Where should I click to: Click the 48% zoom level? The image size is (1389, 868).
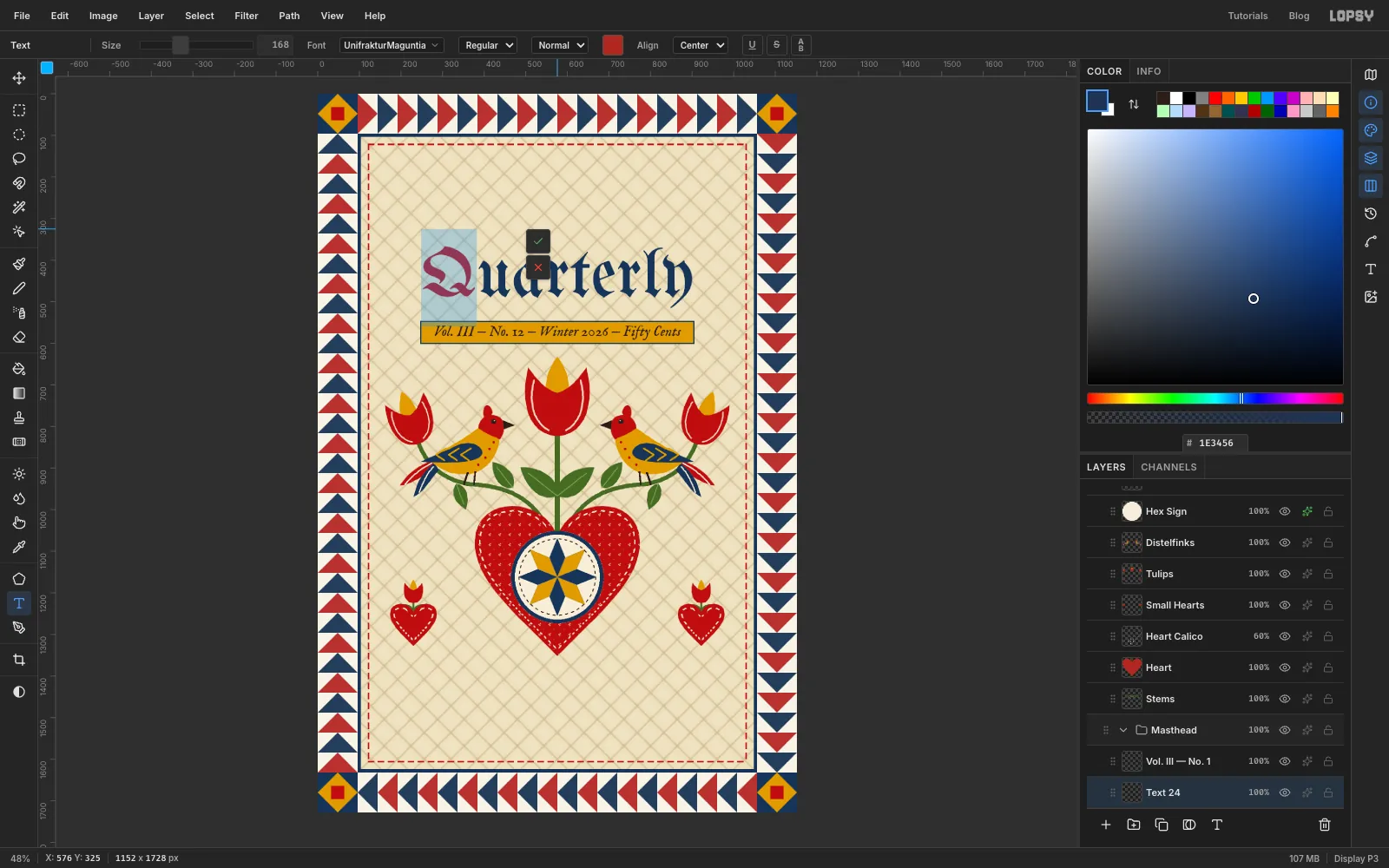(x=20, y=858)
